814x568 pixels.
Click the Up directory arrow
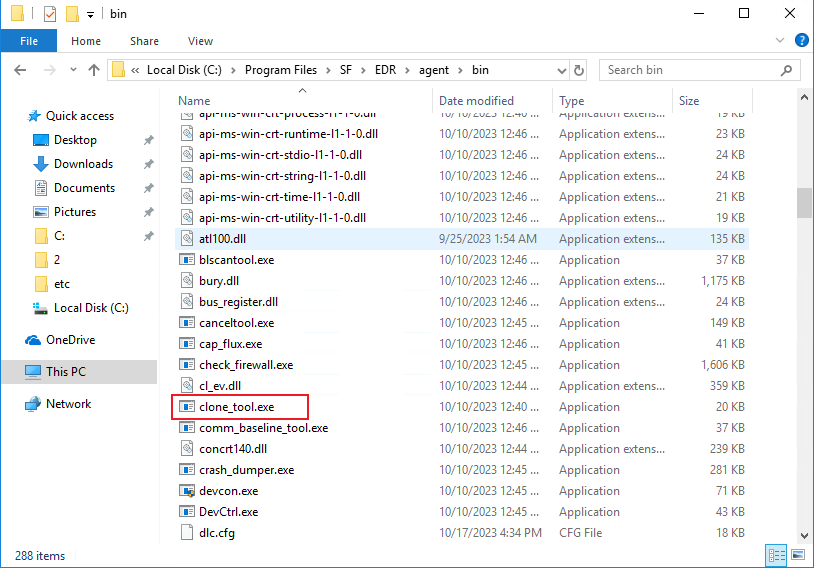click(94, 70)
